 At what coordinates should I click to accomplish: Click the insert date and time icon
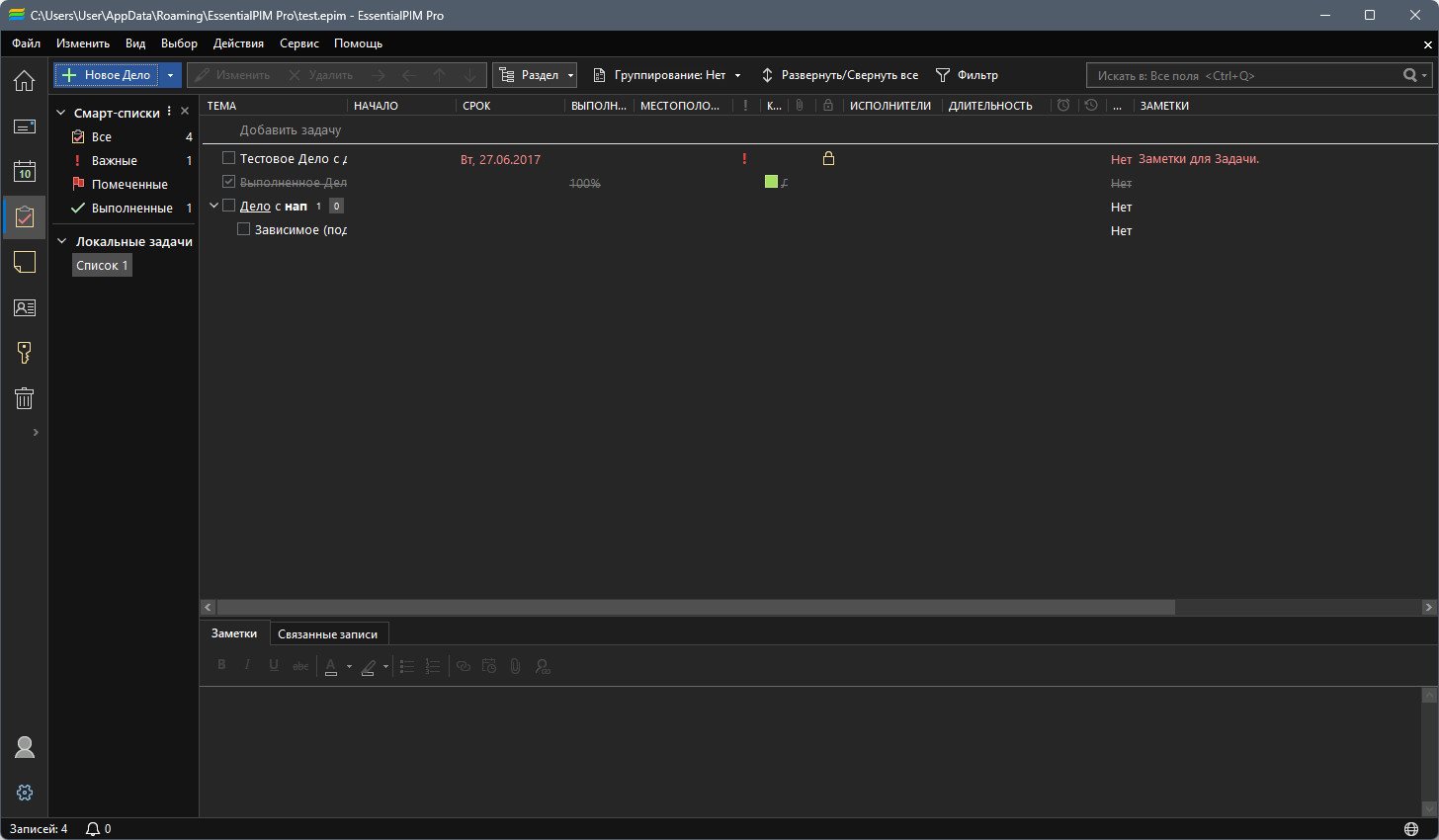(489, 666)
